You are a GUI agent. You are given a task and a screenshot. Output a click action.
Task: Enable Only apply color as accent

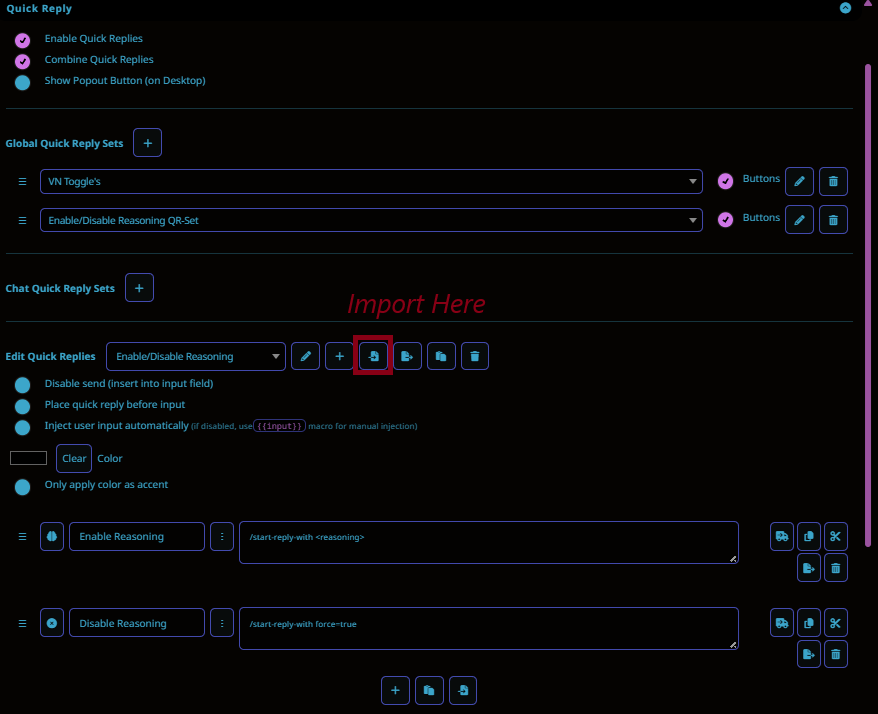click(x=22, y=486)
